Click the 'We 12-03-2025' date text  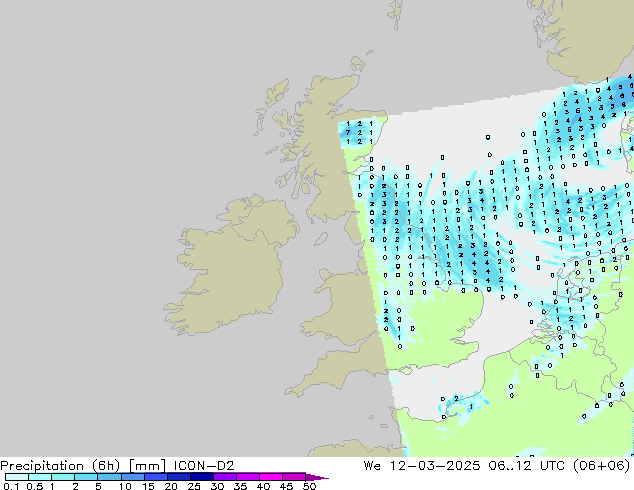pos(422,466)
